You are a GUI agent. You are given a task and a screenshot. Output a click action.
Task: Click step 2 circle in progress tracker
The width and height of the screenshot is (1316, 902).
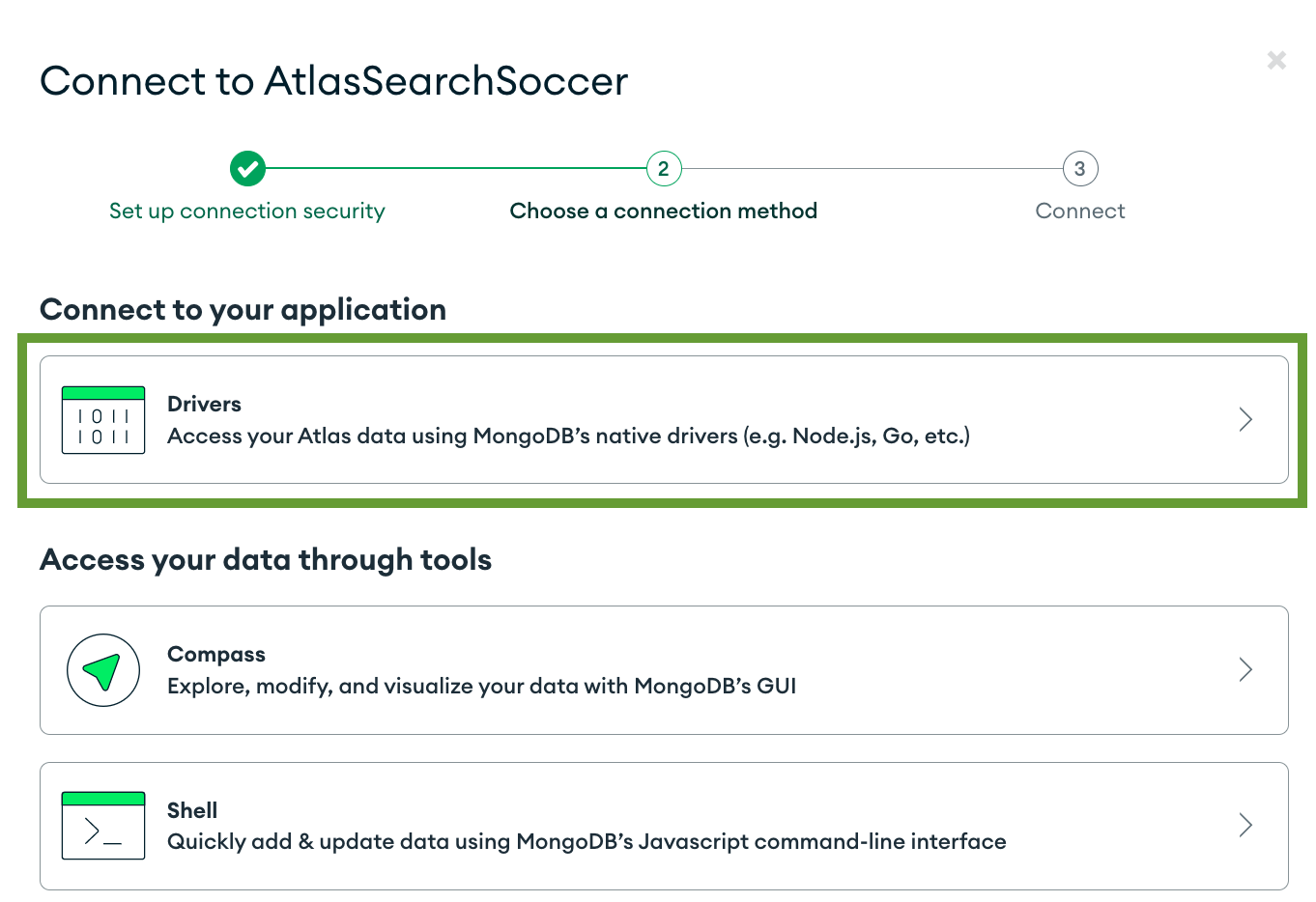click(664, 168)
